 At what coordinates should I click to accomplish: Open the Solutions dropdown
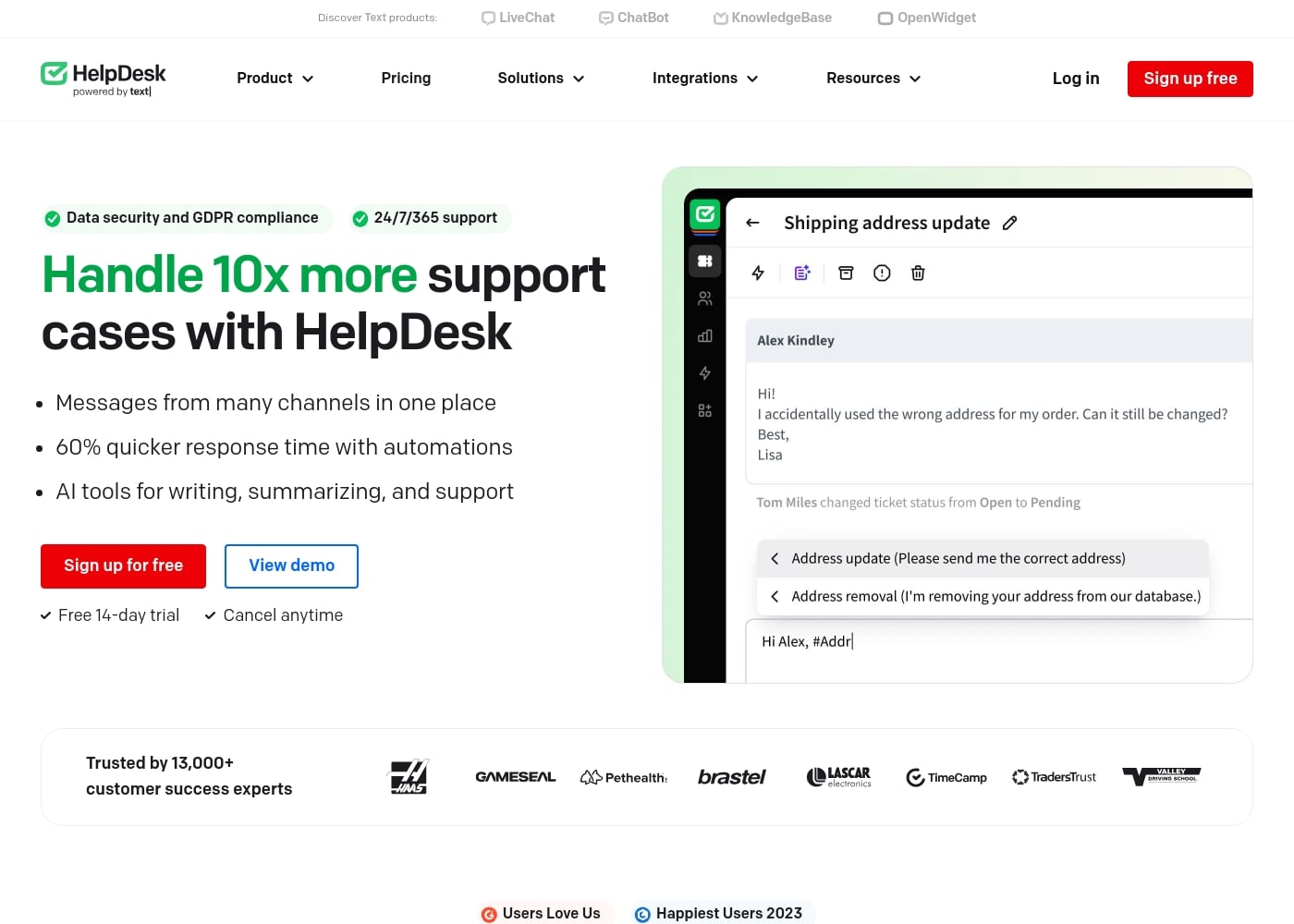point(541,79)
